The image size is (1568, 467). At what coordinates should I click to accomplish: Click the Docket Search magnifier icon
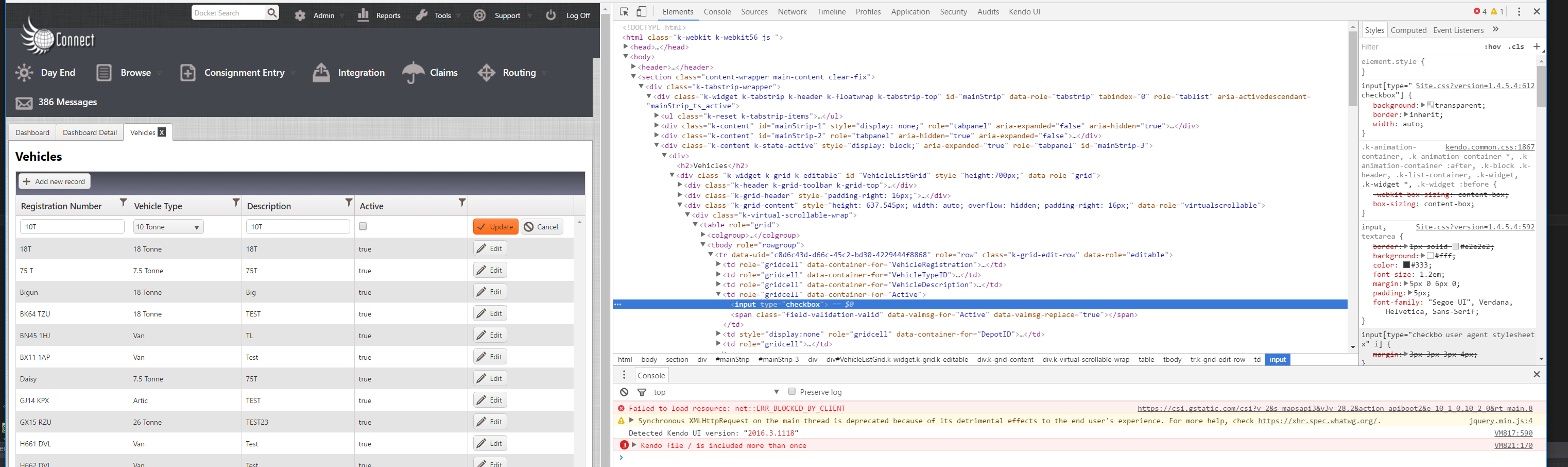tap(271, 13)
